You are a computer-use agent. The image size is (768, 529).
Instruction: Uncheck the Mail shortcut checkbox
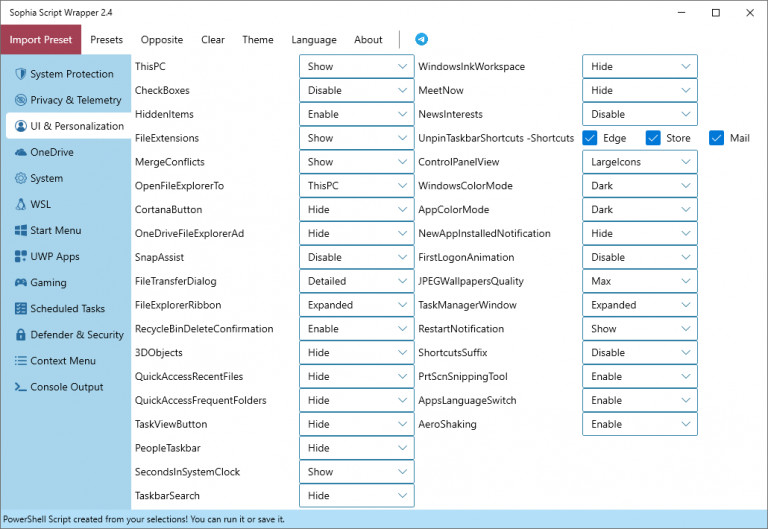coord(716,138)
